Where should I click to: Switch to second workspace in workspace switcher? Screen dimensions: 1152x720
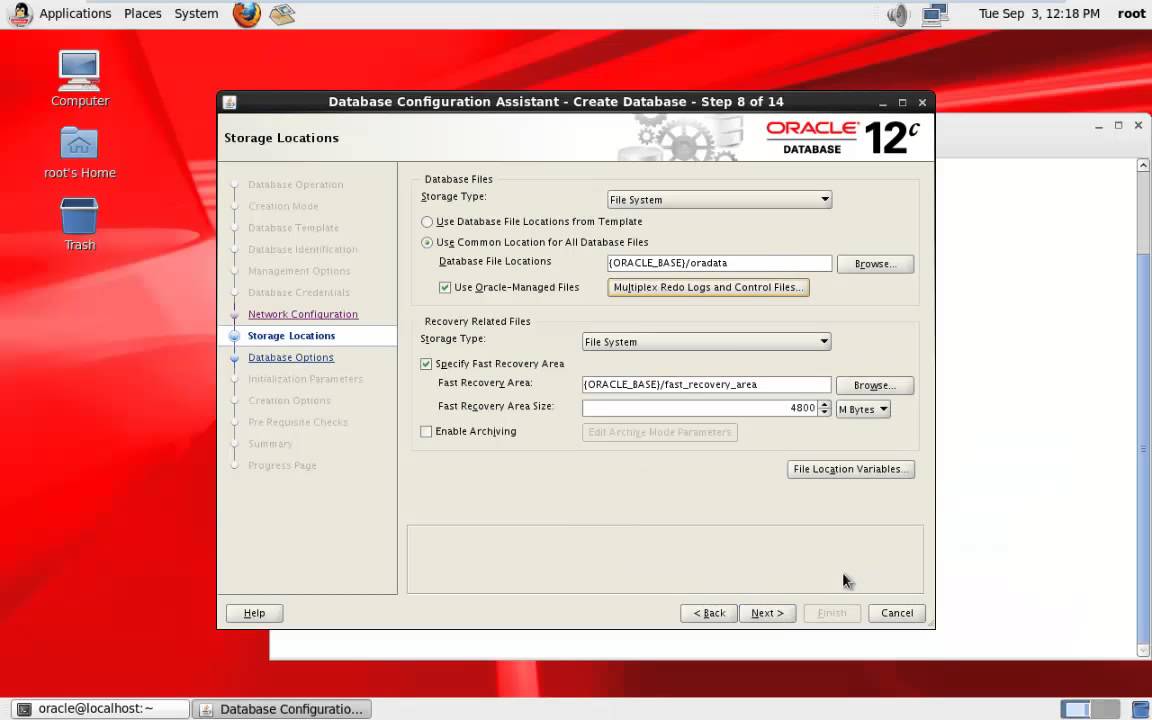(1106, 709)
